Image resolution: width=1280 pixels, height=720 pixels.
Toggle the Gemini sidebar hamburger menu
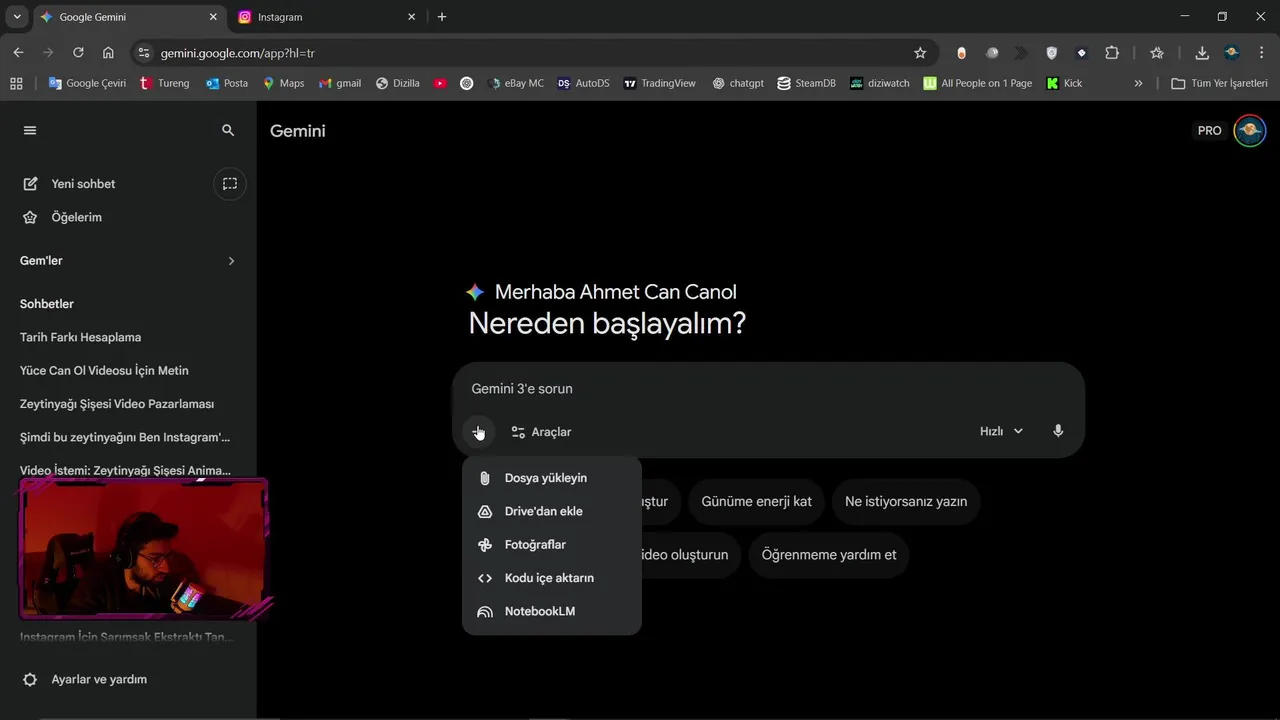[x=30, y=130]
